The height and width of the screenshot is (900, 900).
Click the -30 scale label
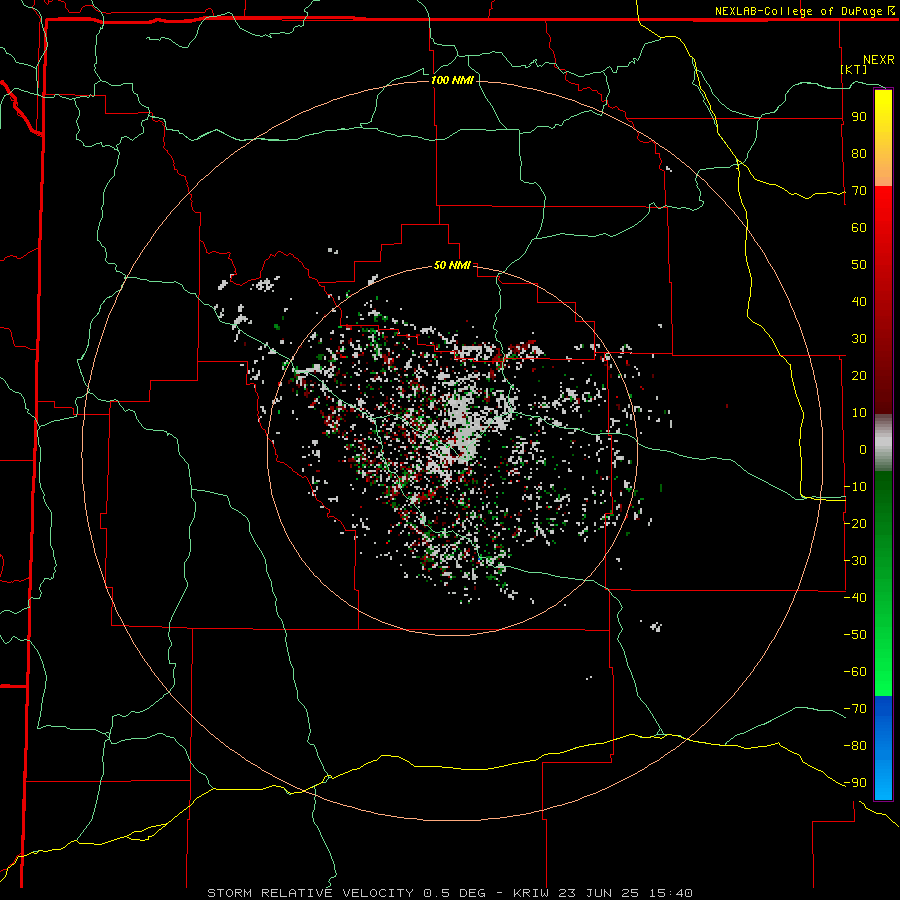coord(855,561)
